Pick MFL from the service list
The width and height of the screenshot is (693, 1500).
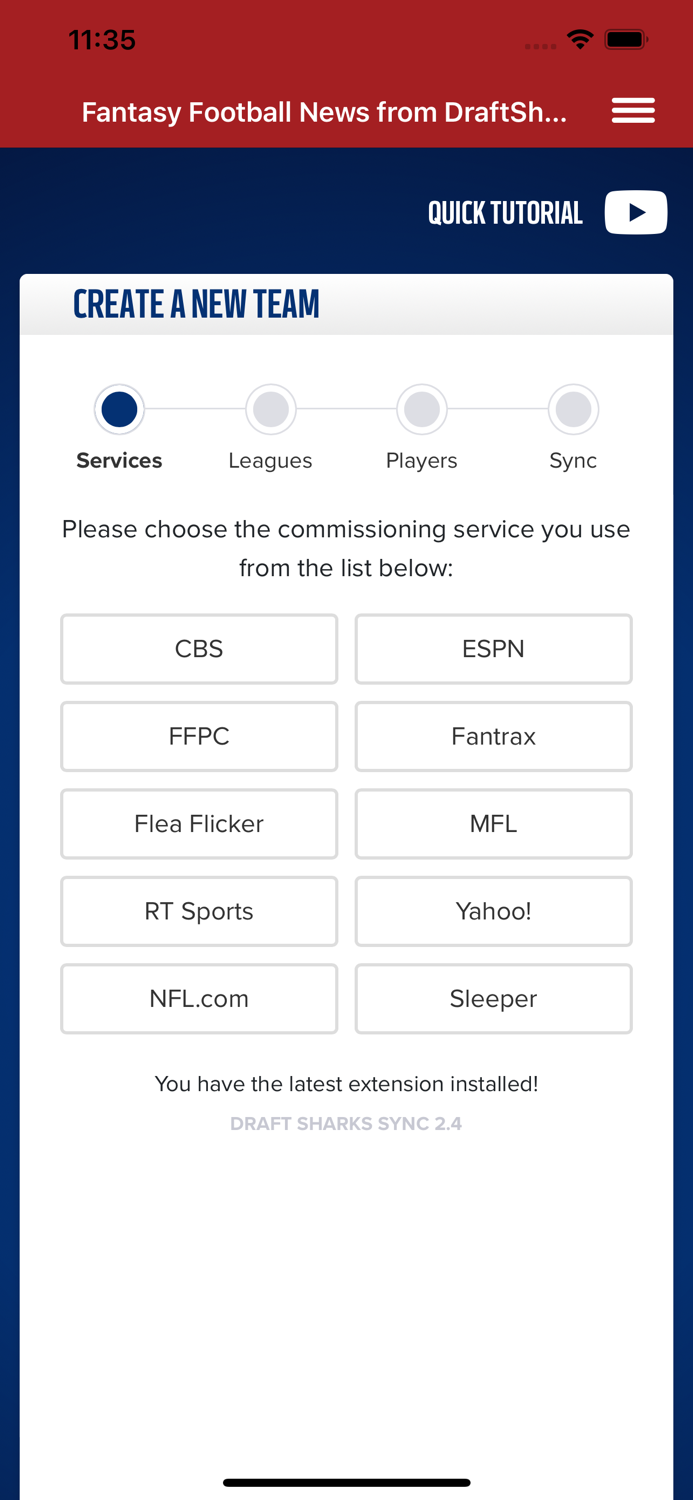pos(493,824)
